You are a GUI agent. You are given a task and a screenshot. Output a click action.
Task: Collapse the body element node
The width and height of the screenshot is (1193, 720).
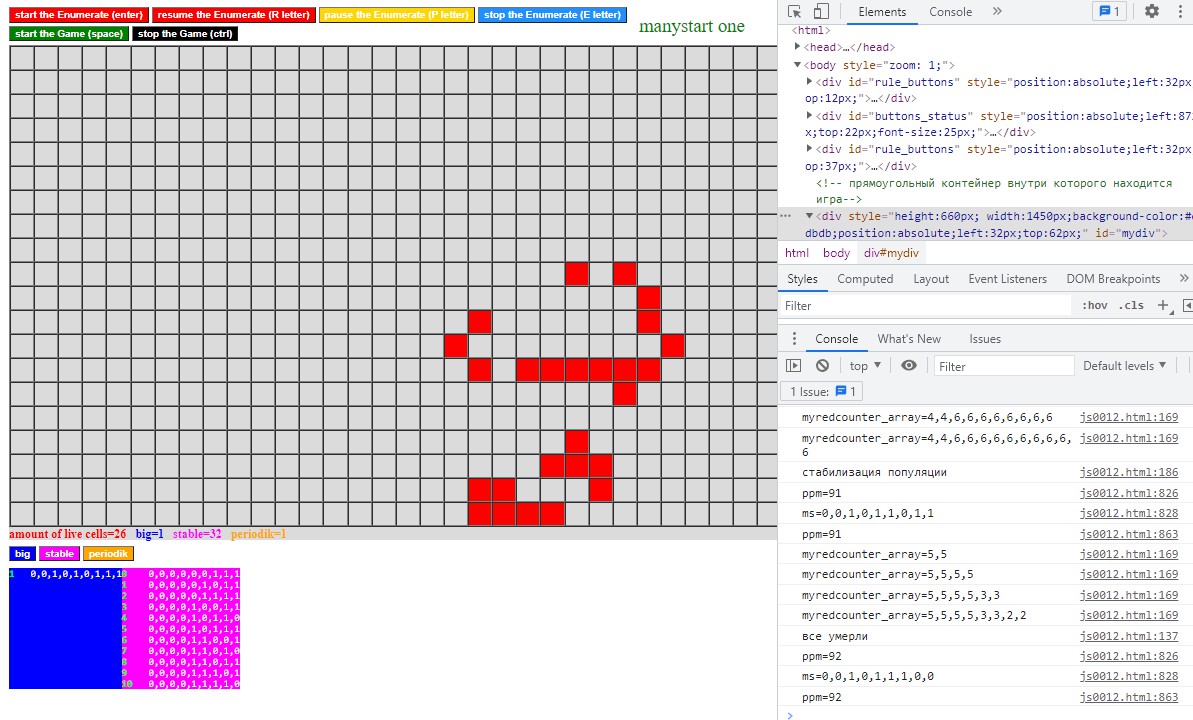tap(797, 65)
